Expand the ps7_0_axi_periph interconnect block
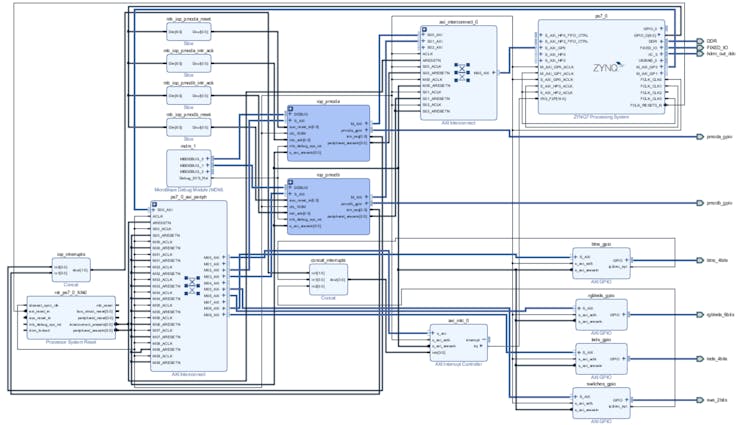Screen dimensions: 740x425 pyautogui.click(x=154, y=204)
